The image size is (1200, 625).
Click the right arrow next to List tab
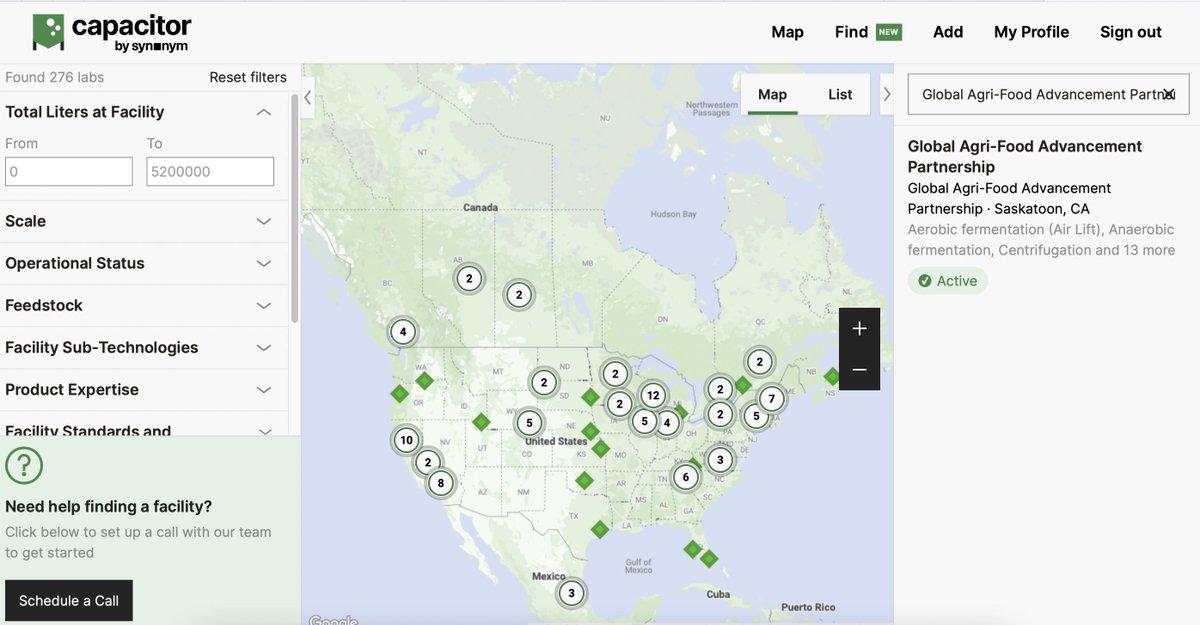(886, 94)
